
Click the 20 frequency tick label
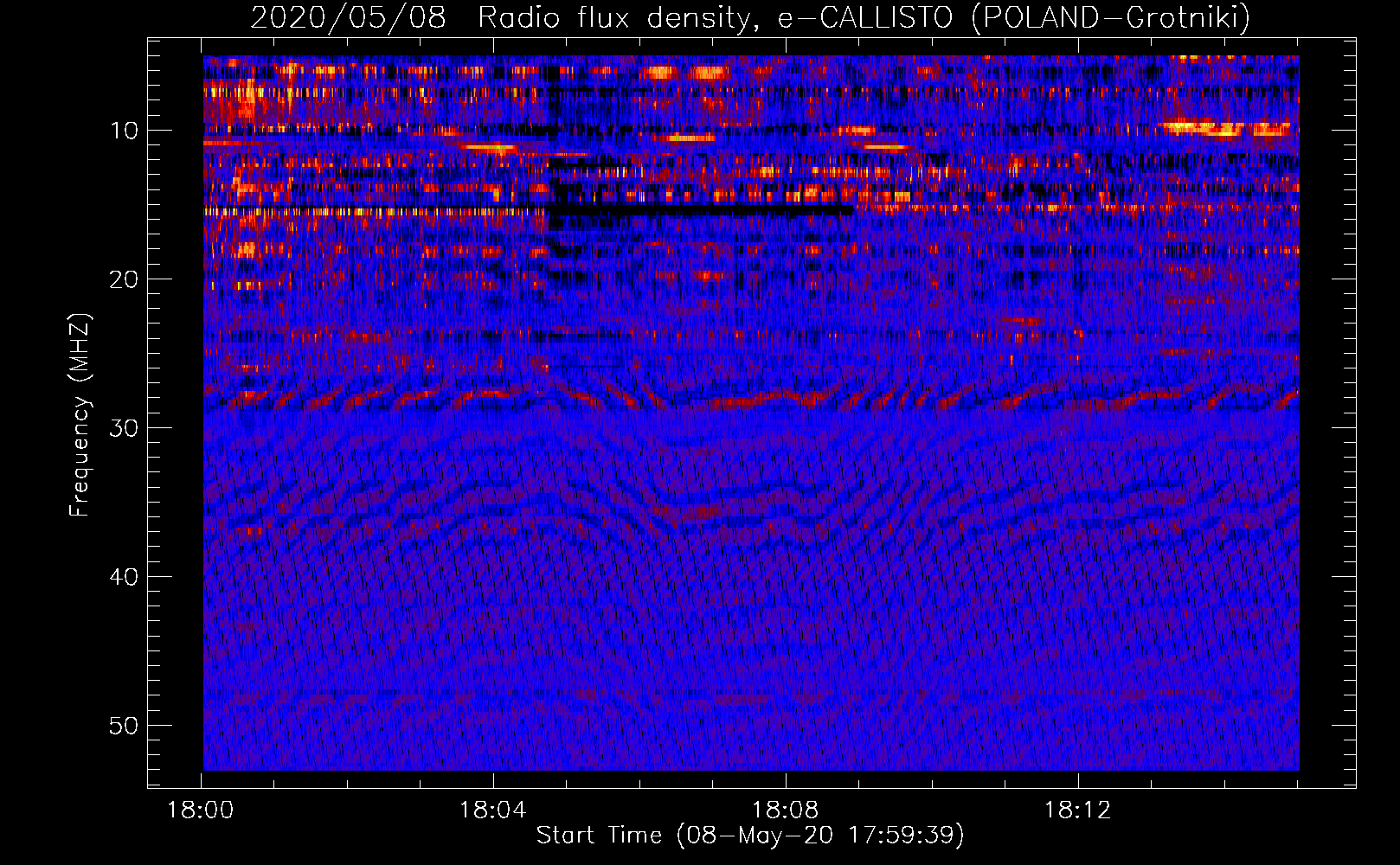tap(124, 279)
